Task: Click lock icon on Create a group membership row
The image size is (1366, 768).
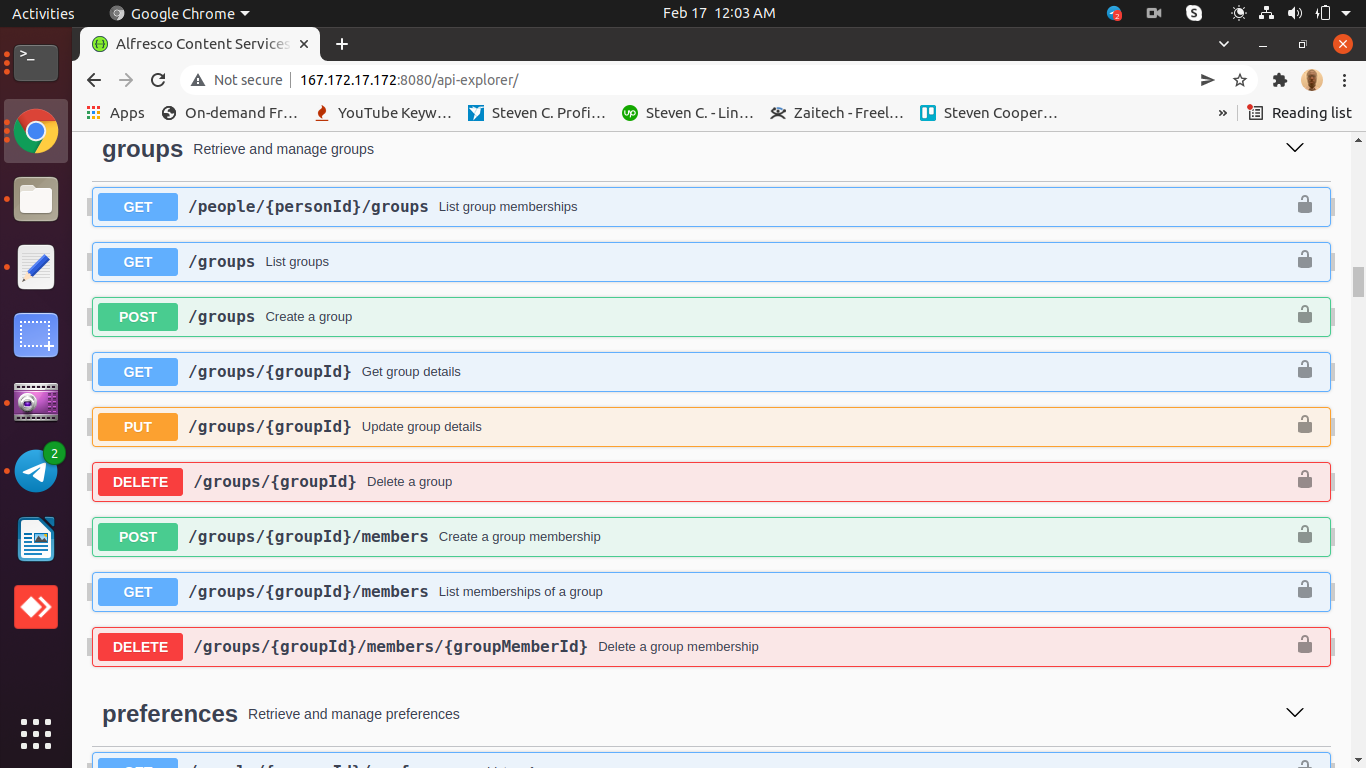Action: pos(1304,535)
